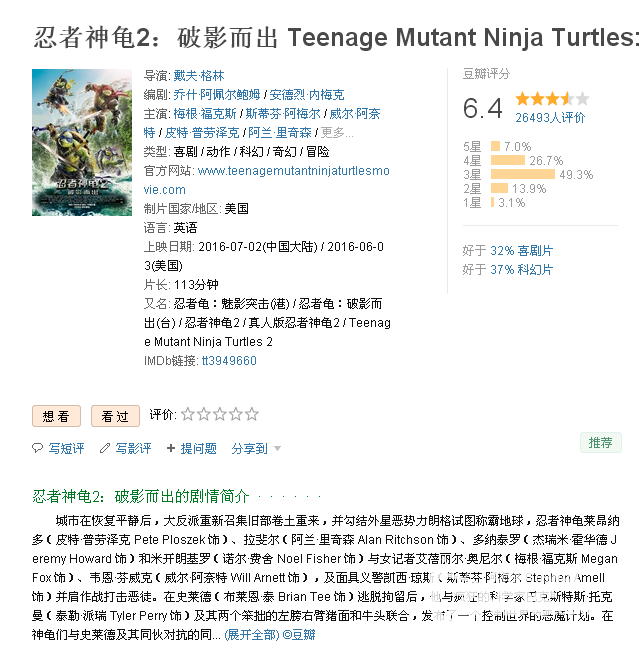Choose the fourth rating star
This screenshot has width=640, height=656.
coord(236,414)
